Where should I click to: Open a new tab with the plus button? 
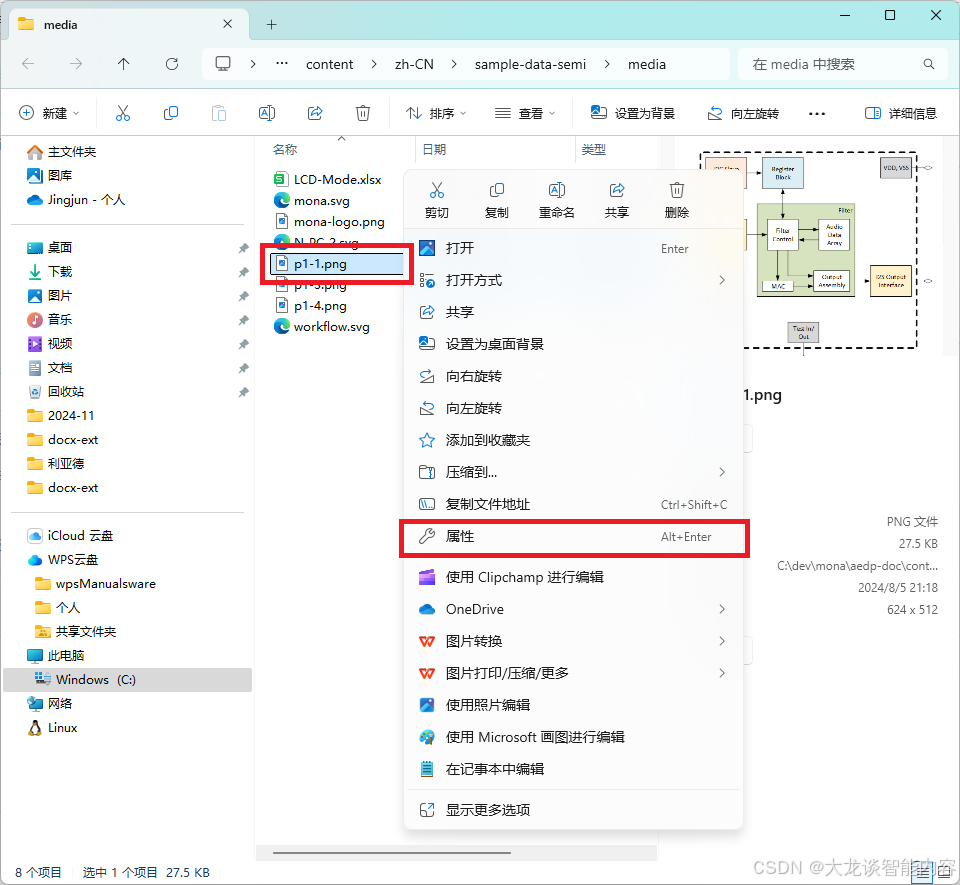coord(272,24)
